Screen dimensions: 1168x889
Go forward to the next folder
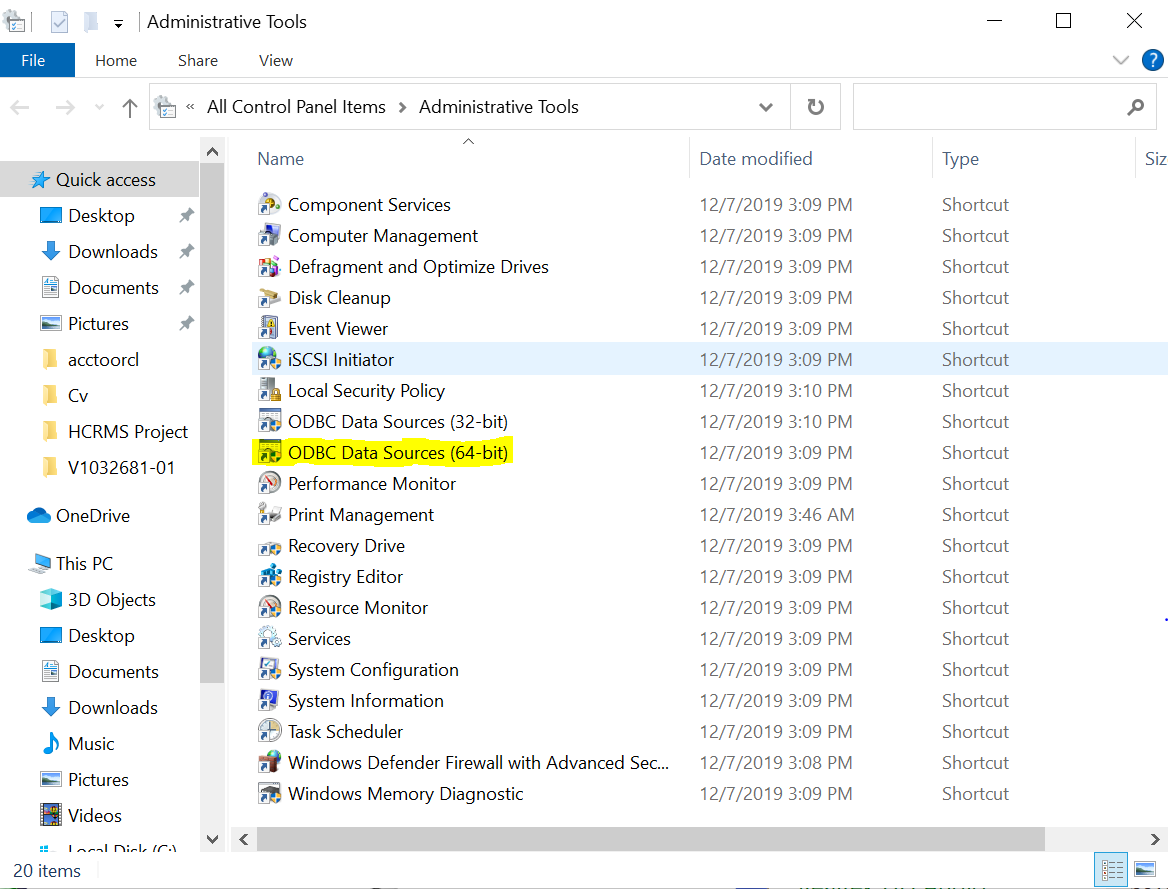[66, 108]
